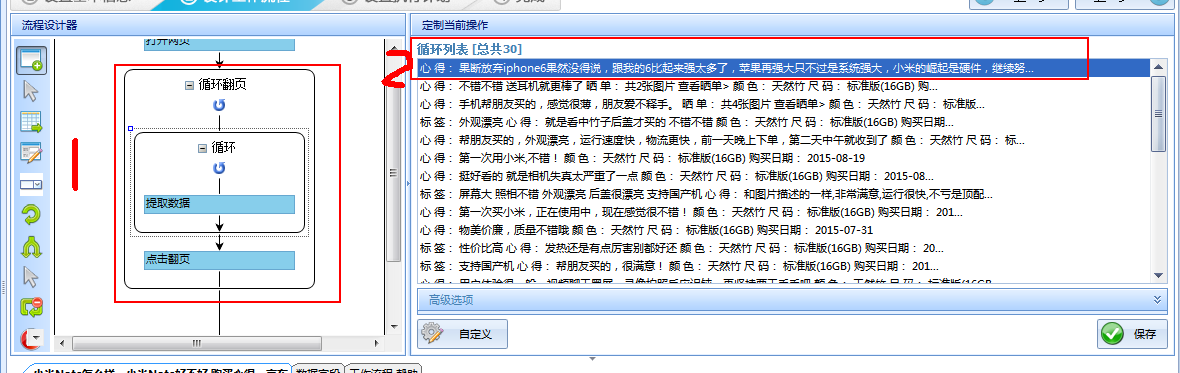Image resolution: width=1180 pixels, height=373 pixels.
Task: Click the flow designer horizontal scrollbar thumb
Action: (x=197, y=343)
